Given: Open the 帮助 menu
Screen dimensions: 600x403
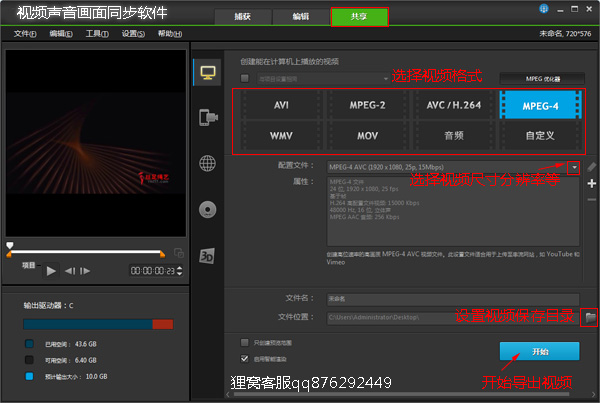Looking at the screenshot, I should coord(170,34).
